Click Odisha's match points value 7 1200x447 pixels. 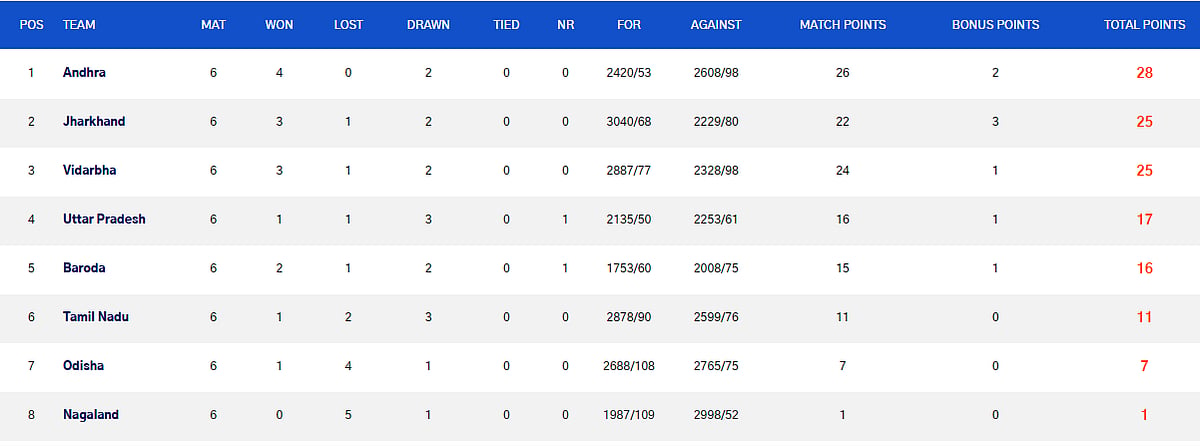pos(842,366)
